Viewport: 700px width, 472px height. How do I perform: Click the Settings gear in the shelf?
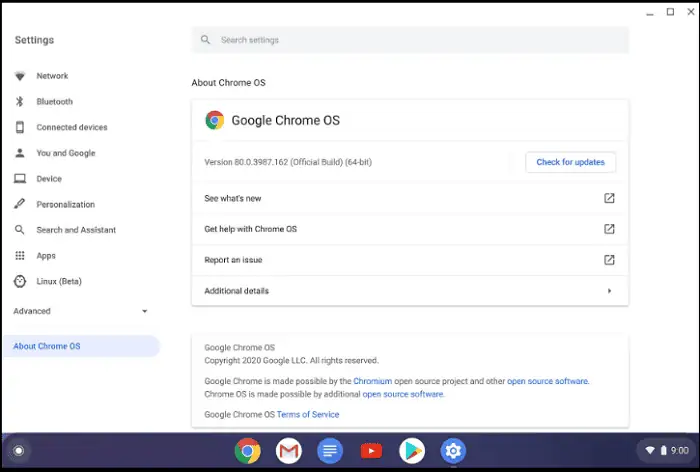click(x=453, y=451)
